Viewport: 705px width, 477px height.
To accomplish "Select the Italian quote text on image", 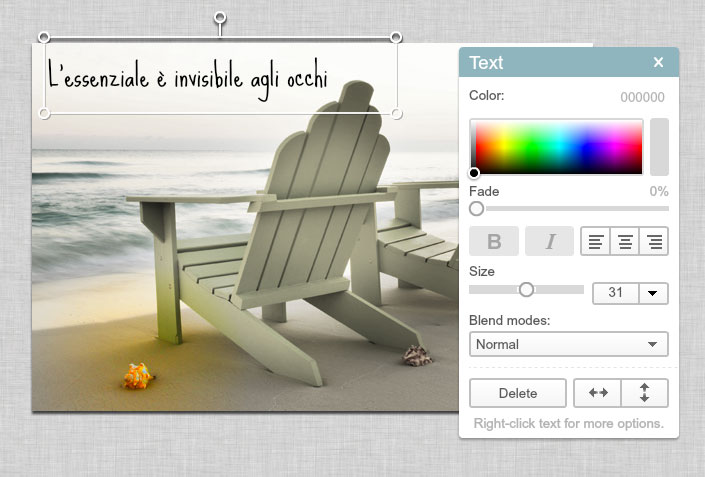I will pyautogui.click(x=188, y=76).
